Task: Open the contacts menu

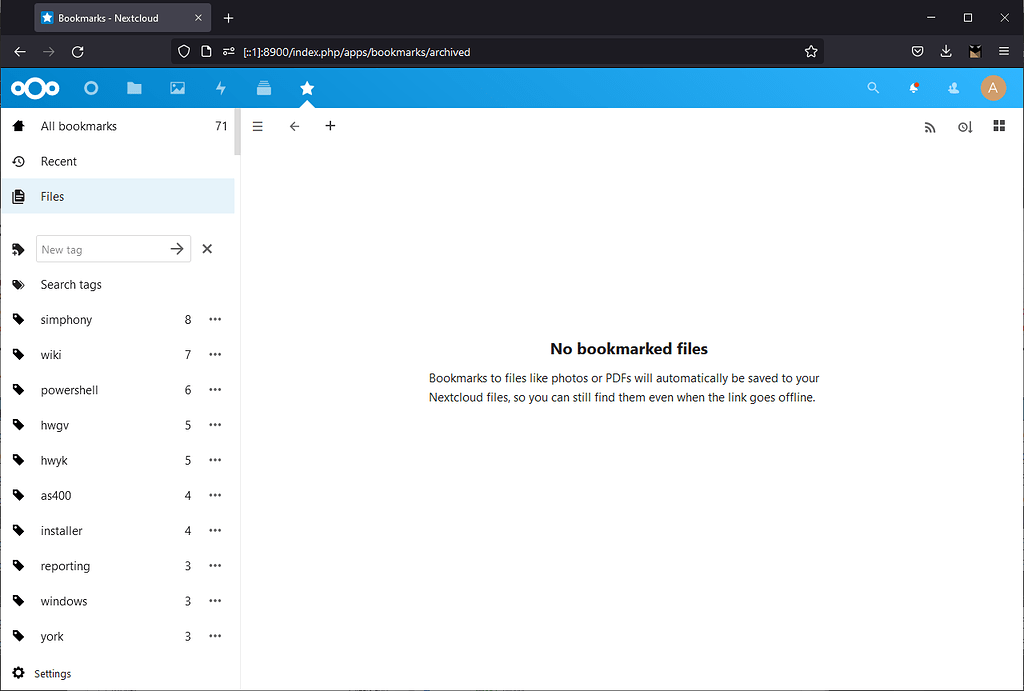Action: 953,88
